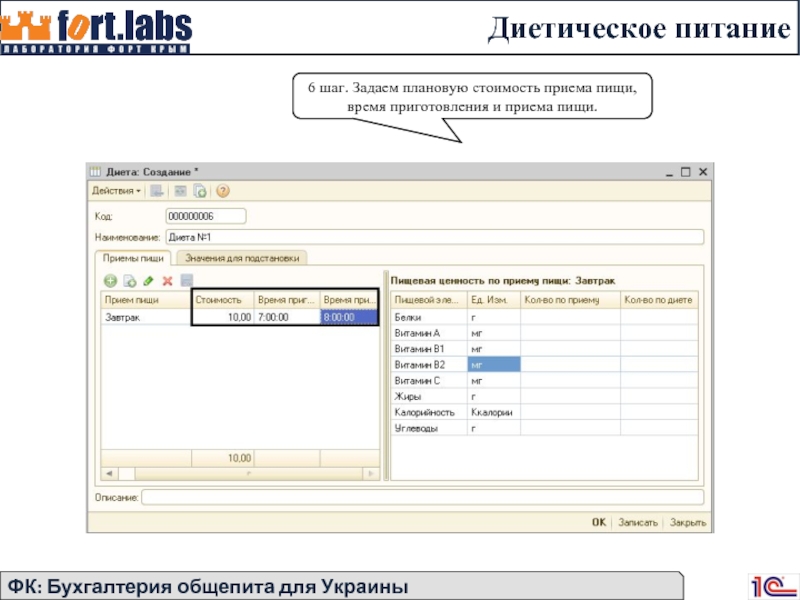Add a new meal with green plus icon
The width and height of the screenshot is (800, 600).
click(x=110, y=281)
